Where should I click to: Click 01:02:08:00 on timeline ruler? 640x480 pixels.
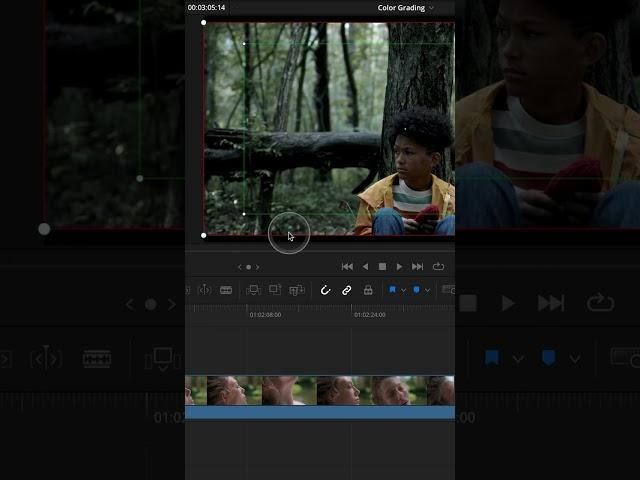(x=265, y=315)
